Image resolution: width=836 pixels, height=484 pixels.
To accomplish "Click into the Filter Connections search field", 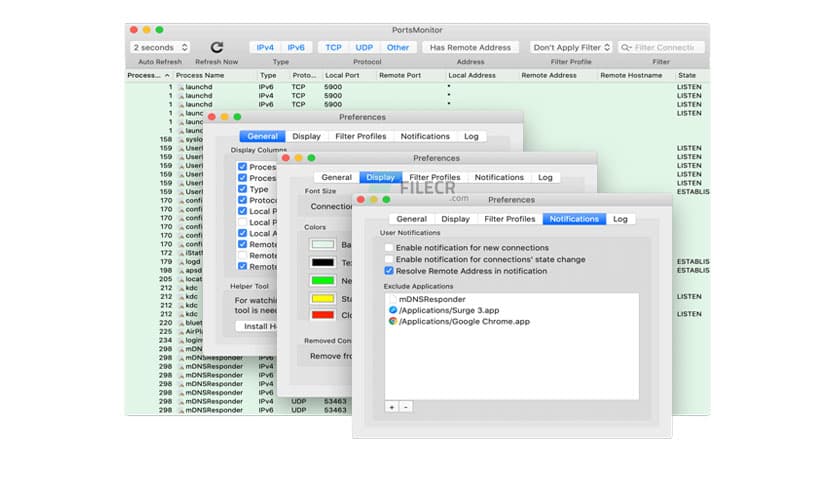I will point(661,47).
